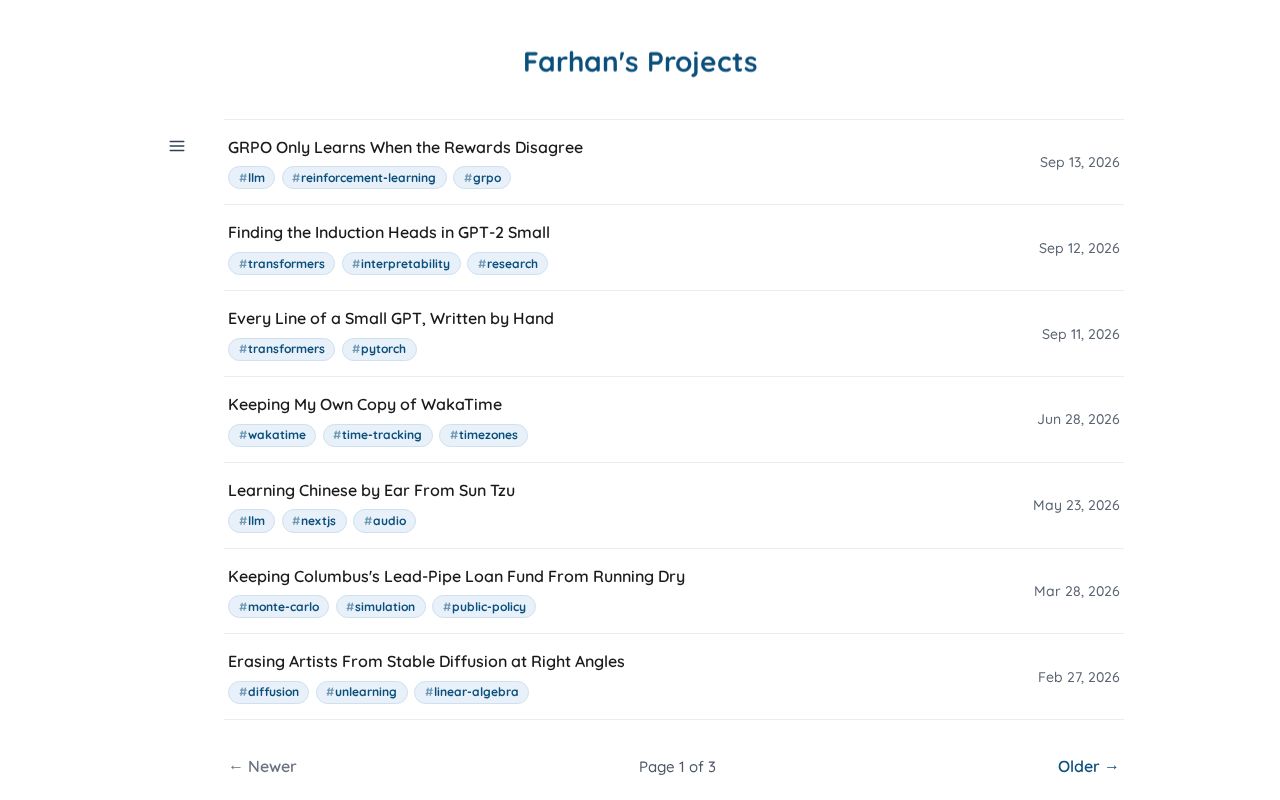Select the #audio tag

tap(384, 521)
